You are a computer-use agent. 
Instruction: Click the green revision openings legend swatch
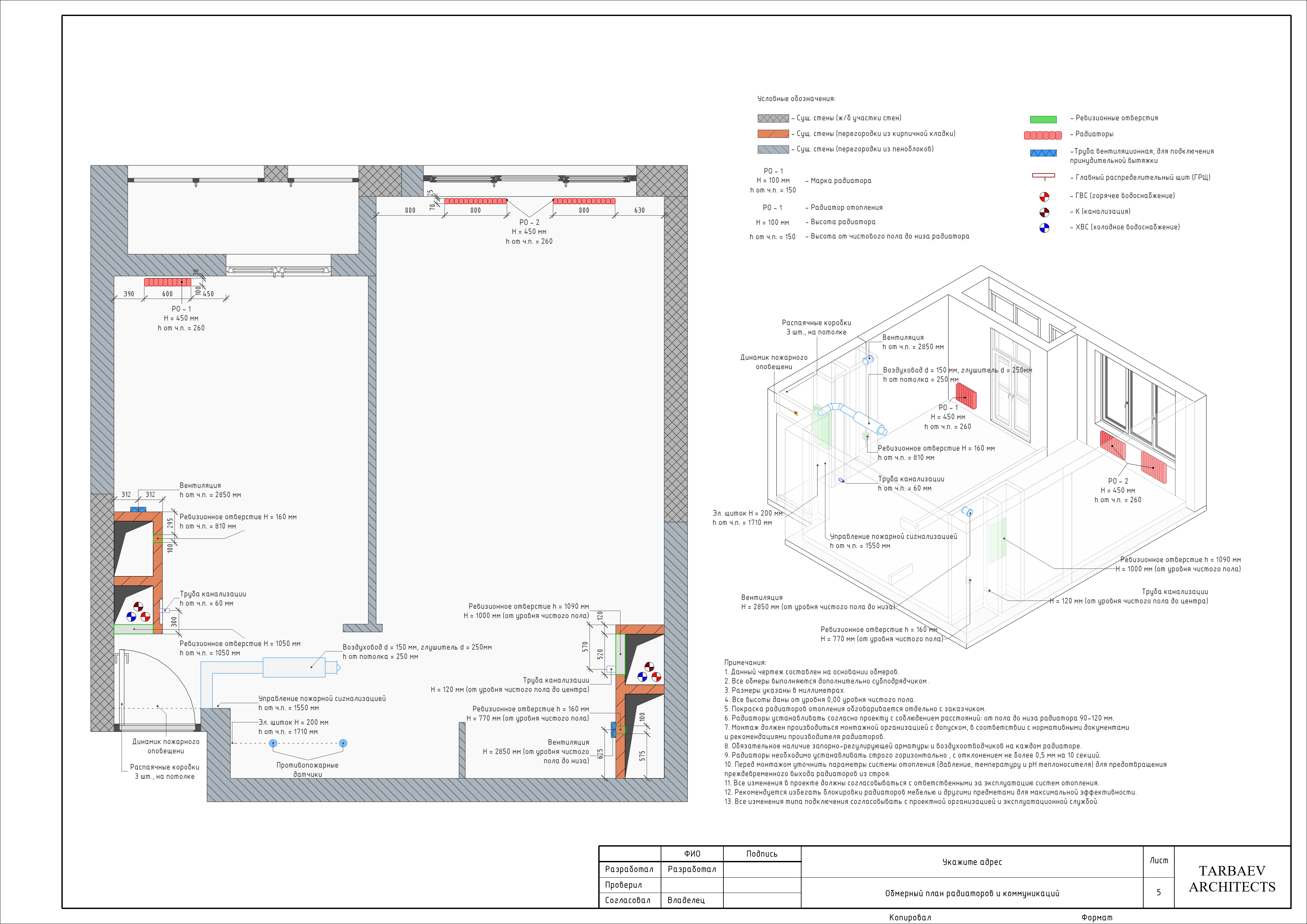tap(1043, 120)
